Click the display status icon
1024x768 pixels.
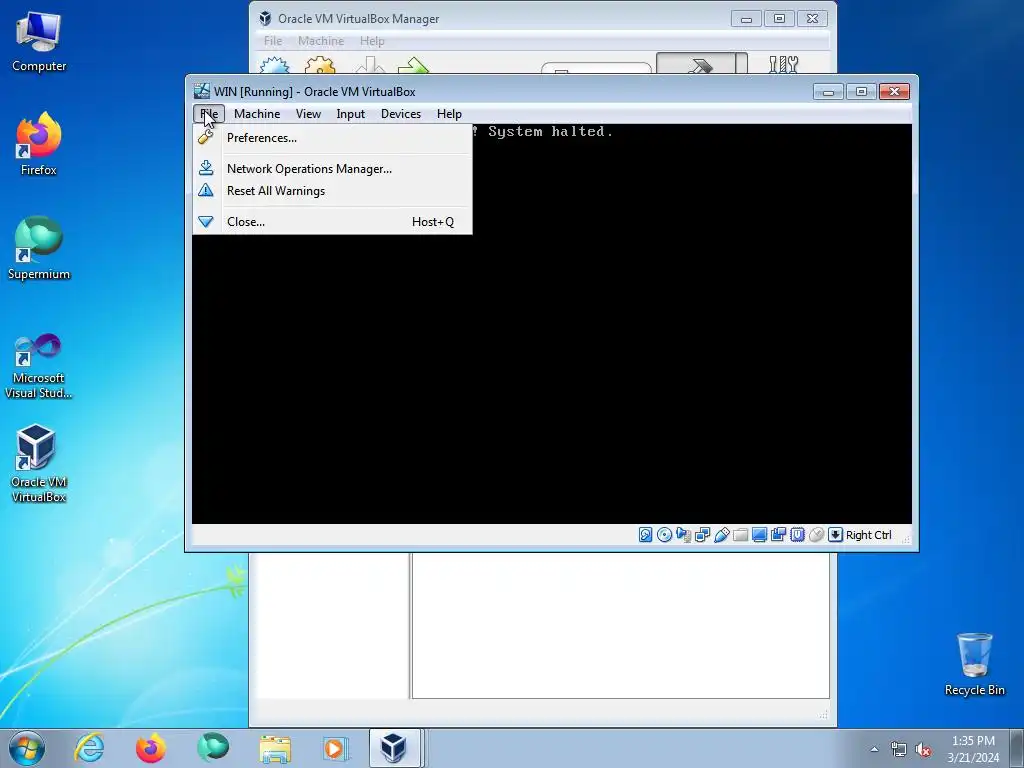point(759,535)
